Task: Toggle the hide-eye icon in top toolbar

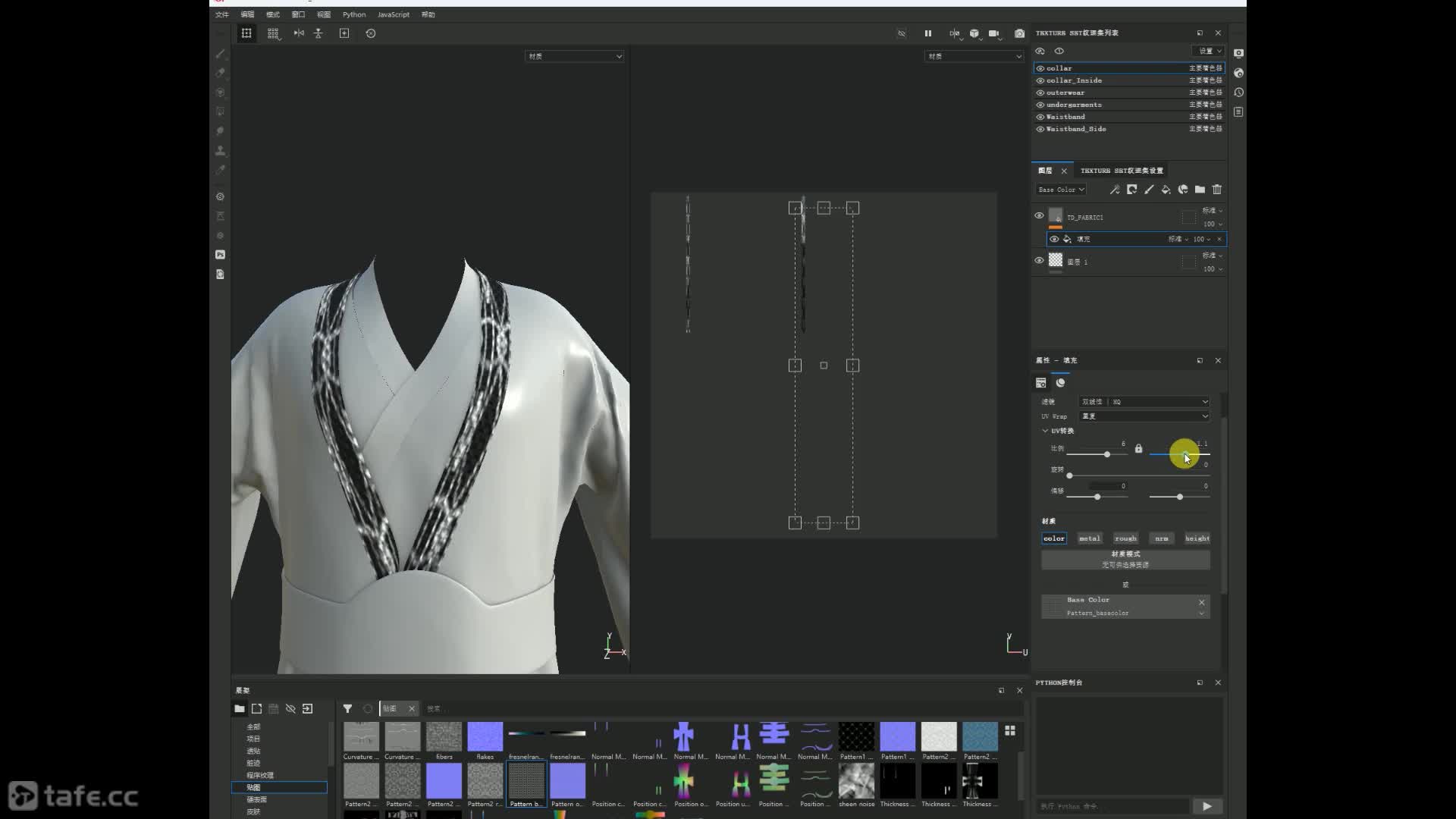Action: (x=902, y=33)
